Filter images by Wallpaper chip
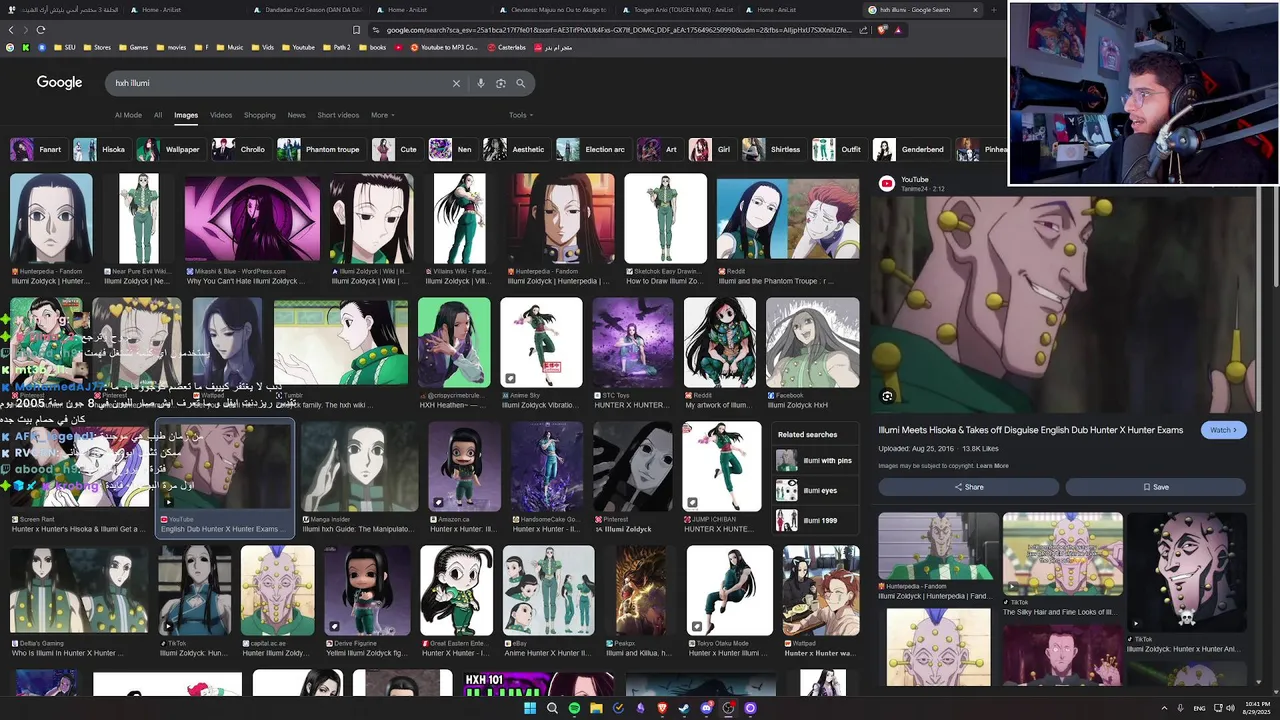Screen dimensions: 1280x720 click(170, 150)
